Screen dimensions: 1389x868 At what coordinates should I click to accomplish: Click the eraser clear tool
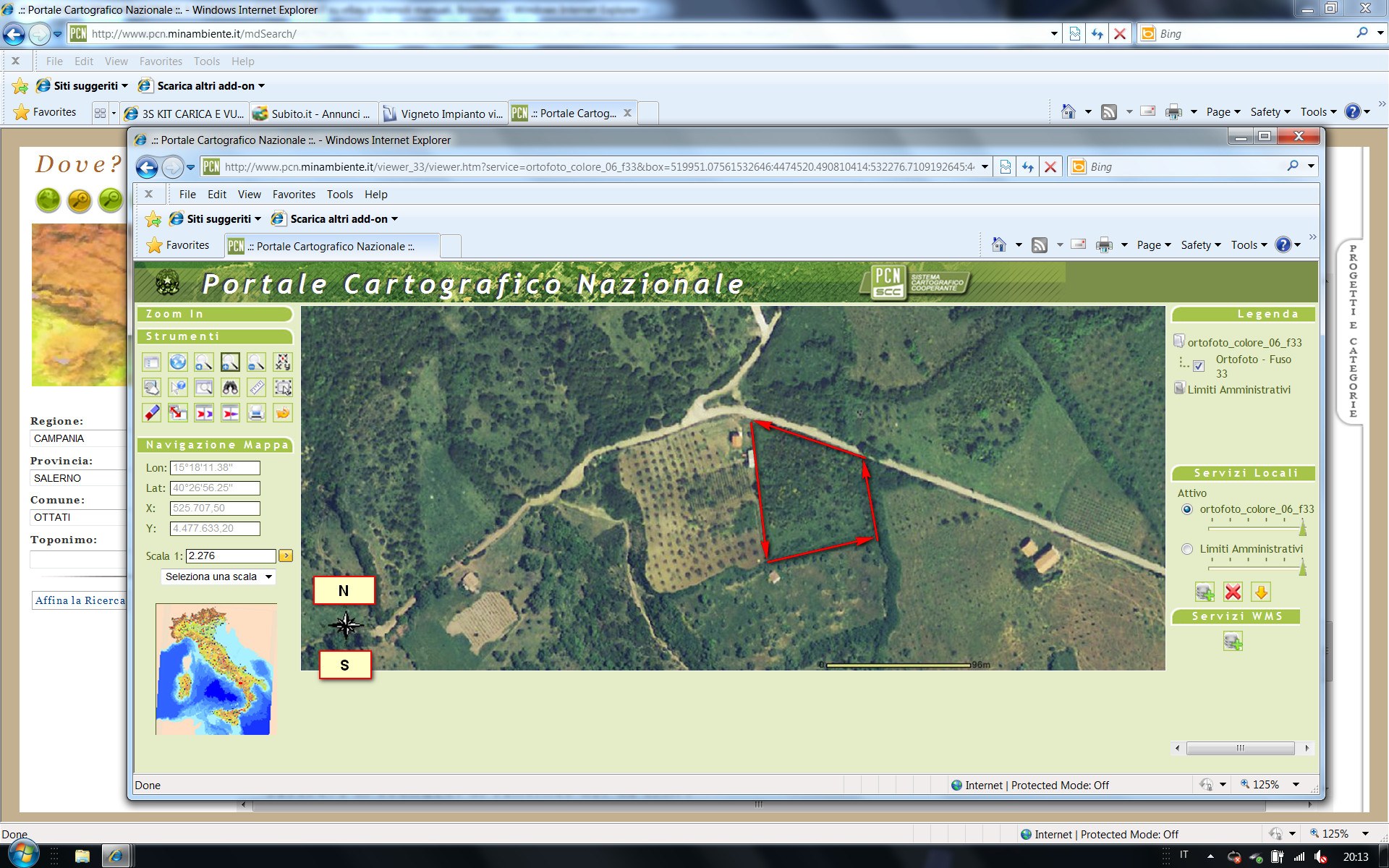click(x=151, y=413)
